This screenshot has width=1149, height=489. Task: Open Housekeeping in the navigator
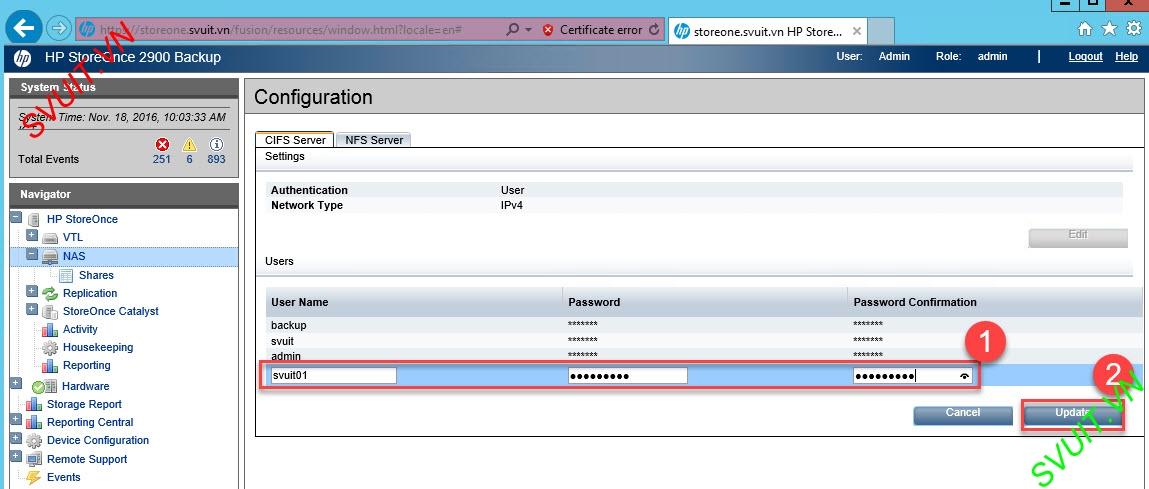click(x=98, y=348)
